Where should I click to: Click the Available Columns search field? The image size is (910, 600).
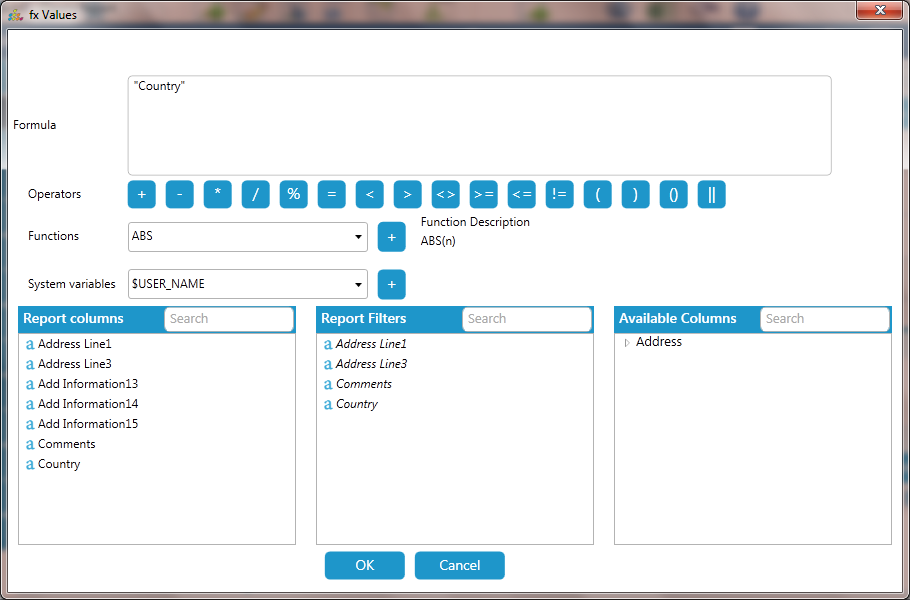click(824, 319)
